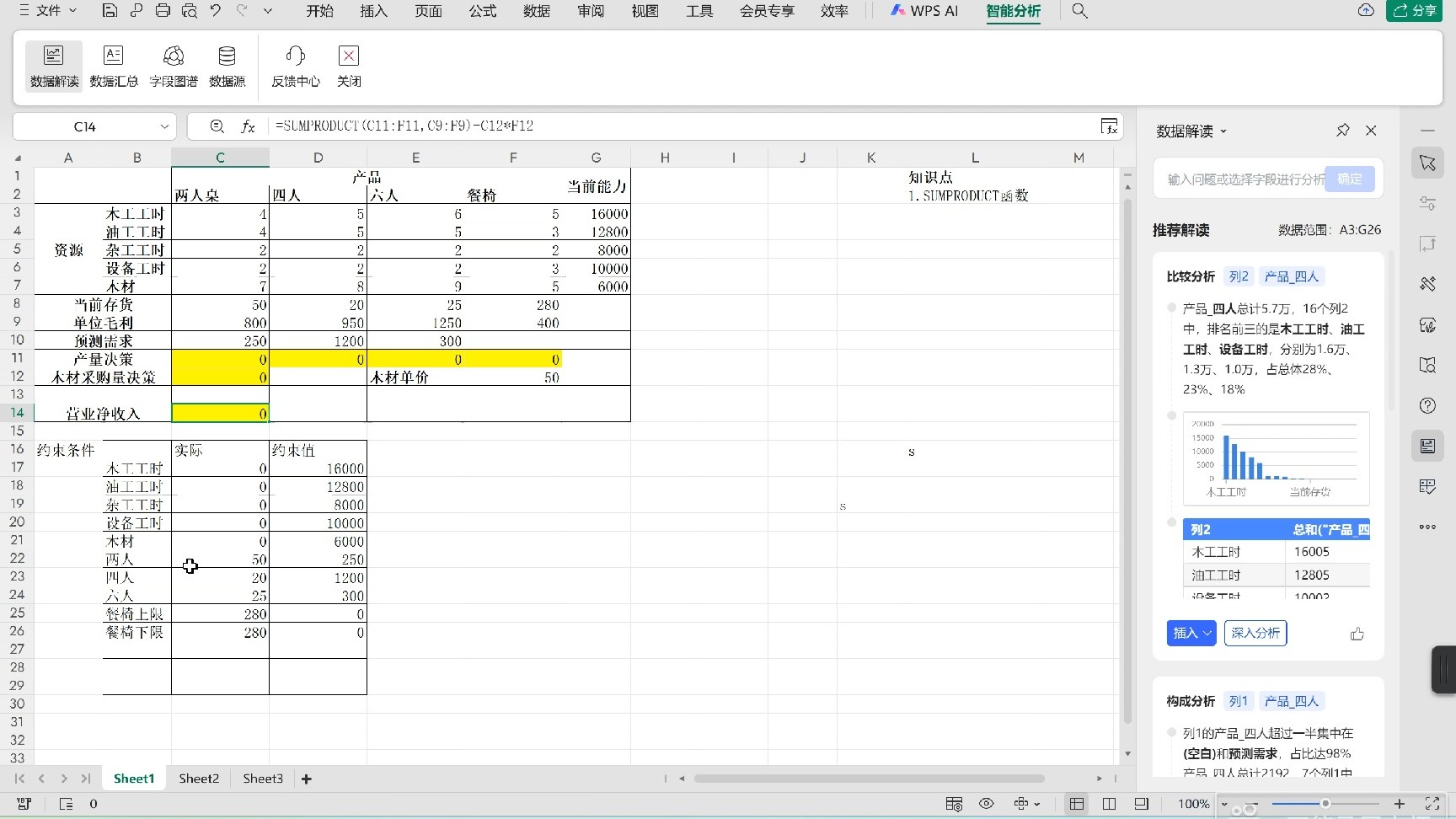The height and width of the screenshot is (819, 1456).
Task: Click the 深入分析 button
Action: point(1255,633)
